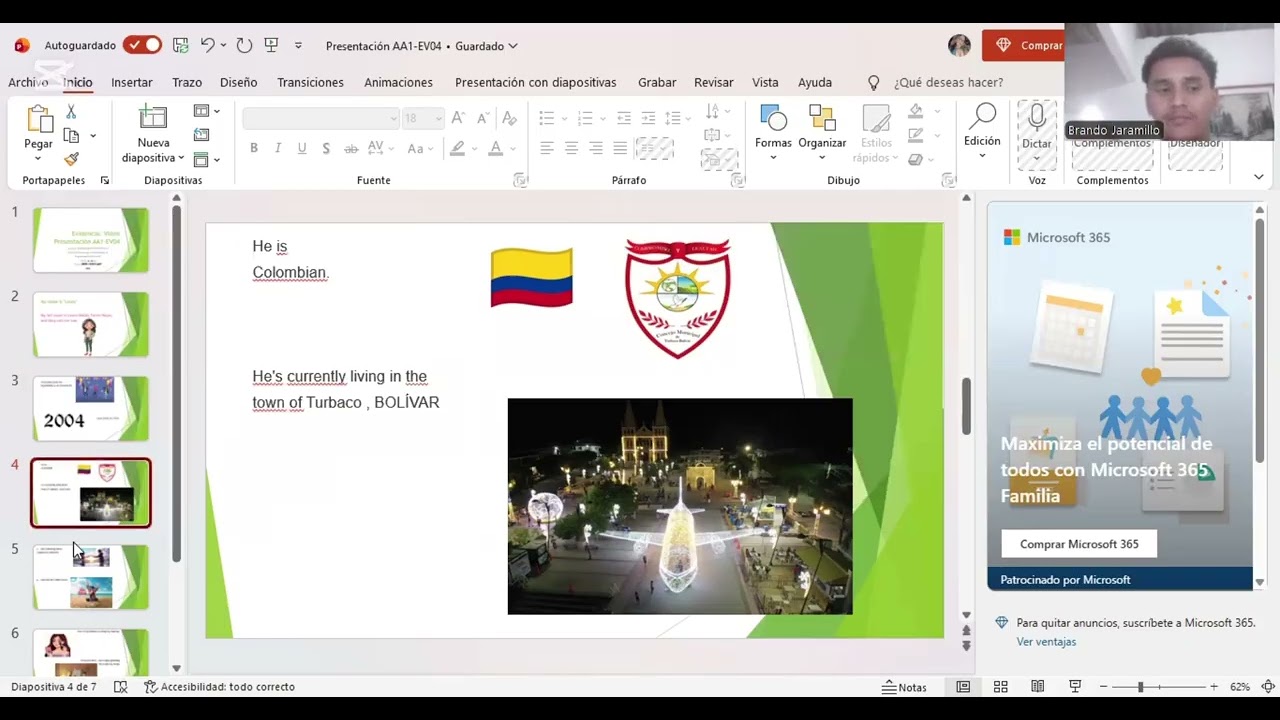The width and height of the screenshot is (1280, 720).
Task: Switch to the Transiciones tab
Action: pos(310,82)
